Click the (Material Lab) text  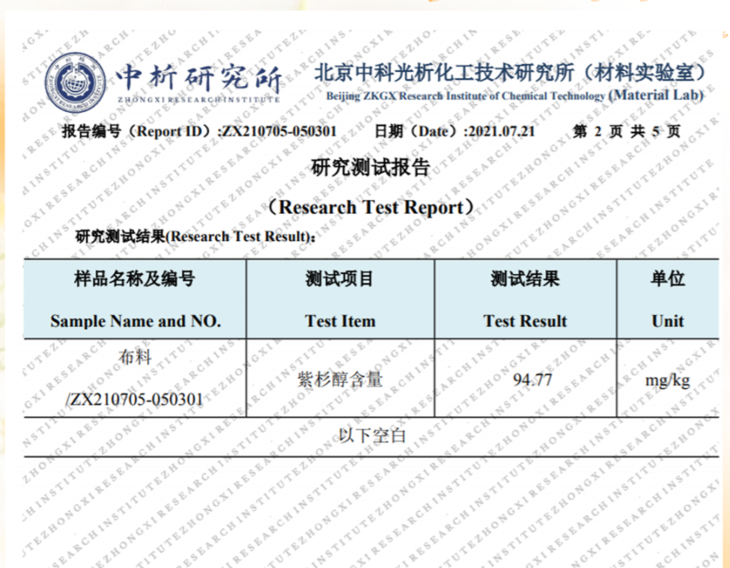click(x=656, y=95)
